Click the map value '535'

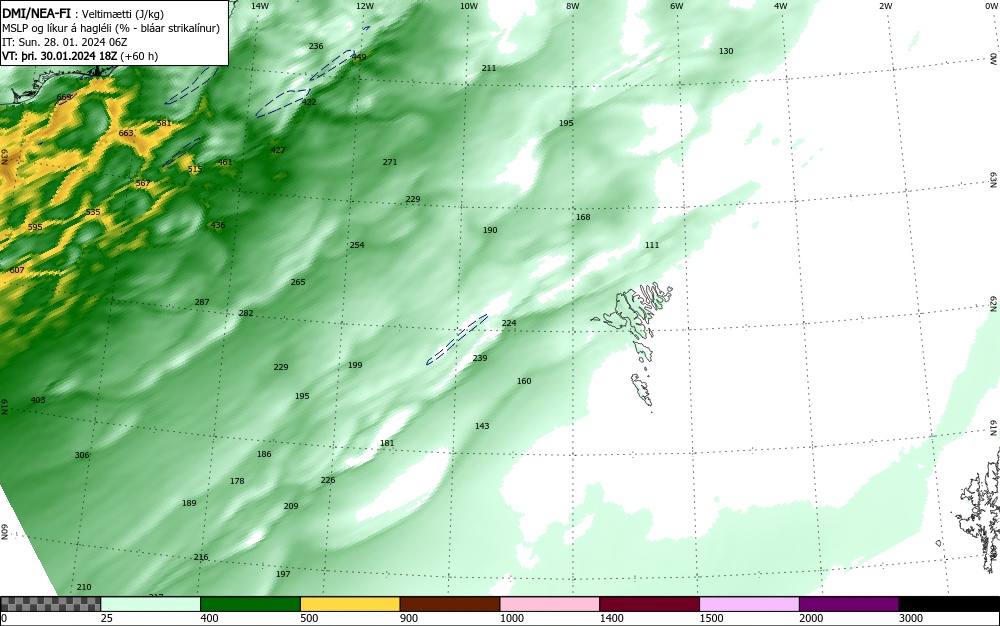(x=93, y=212)
